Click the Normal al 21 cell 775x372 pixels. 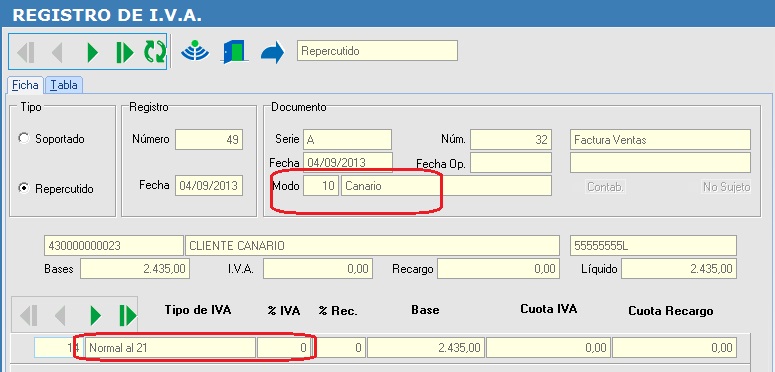pos(171,347)
